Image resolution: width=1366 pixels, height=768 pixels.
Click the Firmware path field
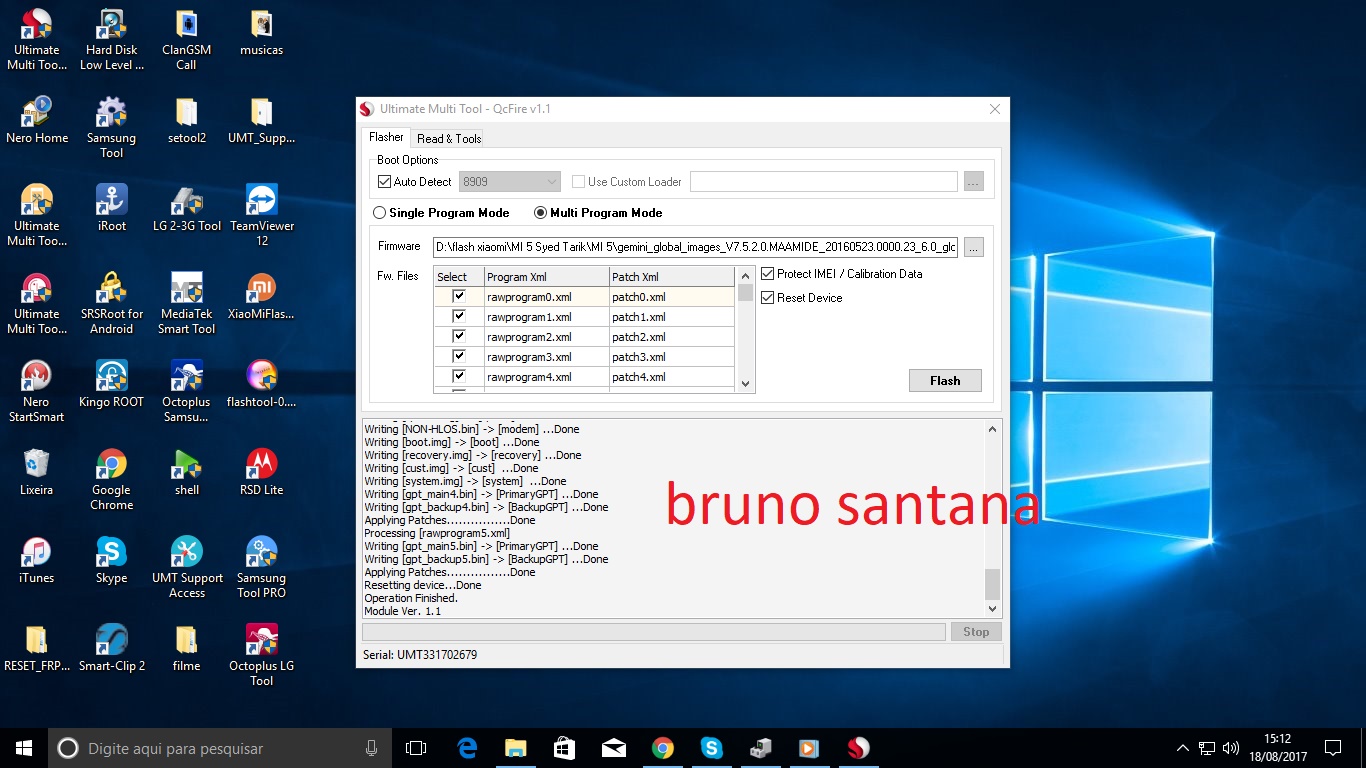pyautogui.click(x=695, y=247)
